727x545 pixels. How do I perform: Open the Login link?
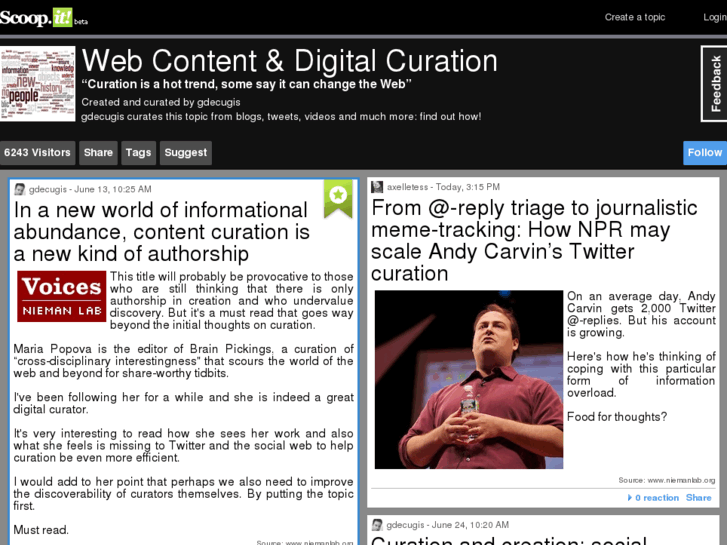[x=714, y=17]
